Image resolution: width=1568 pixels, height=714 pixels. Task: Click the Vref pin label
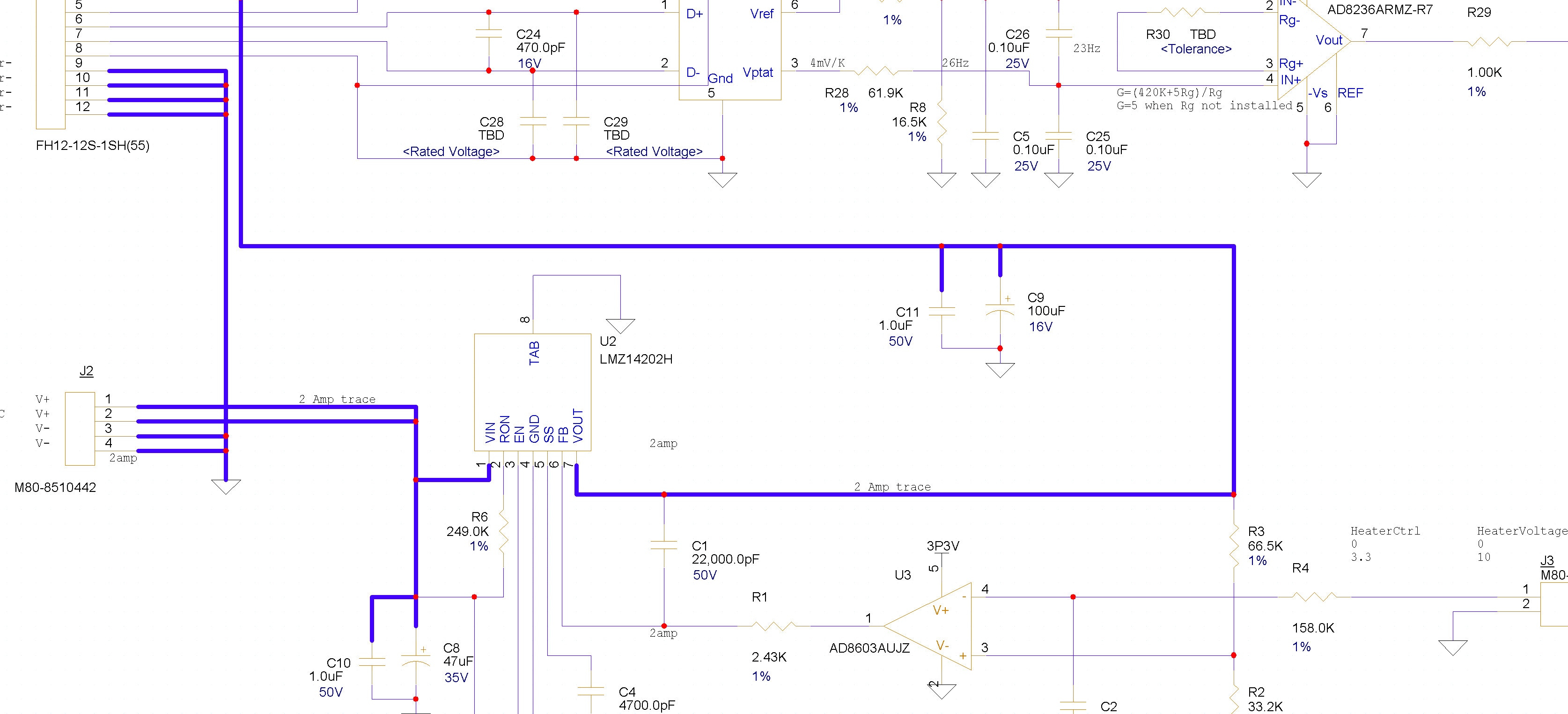(762, 14)
